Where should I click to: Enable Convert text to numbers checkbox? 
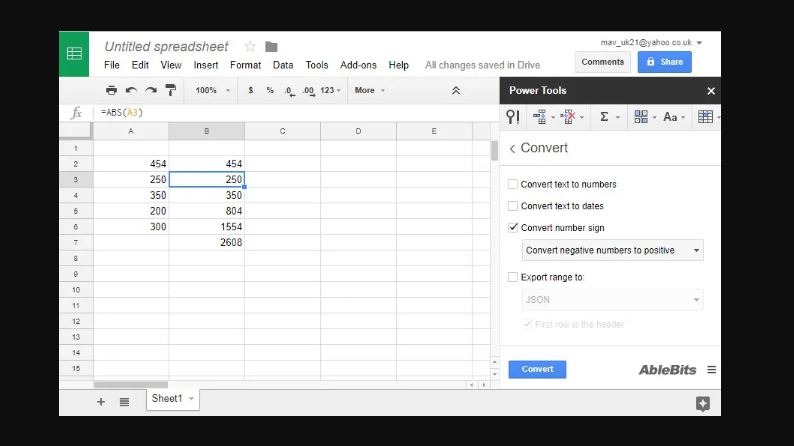coord(512,184)
